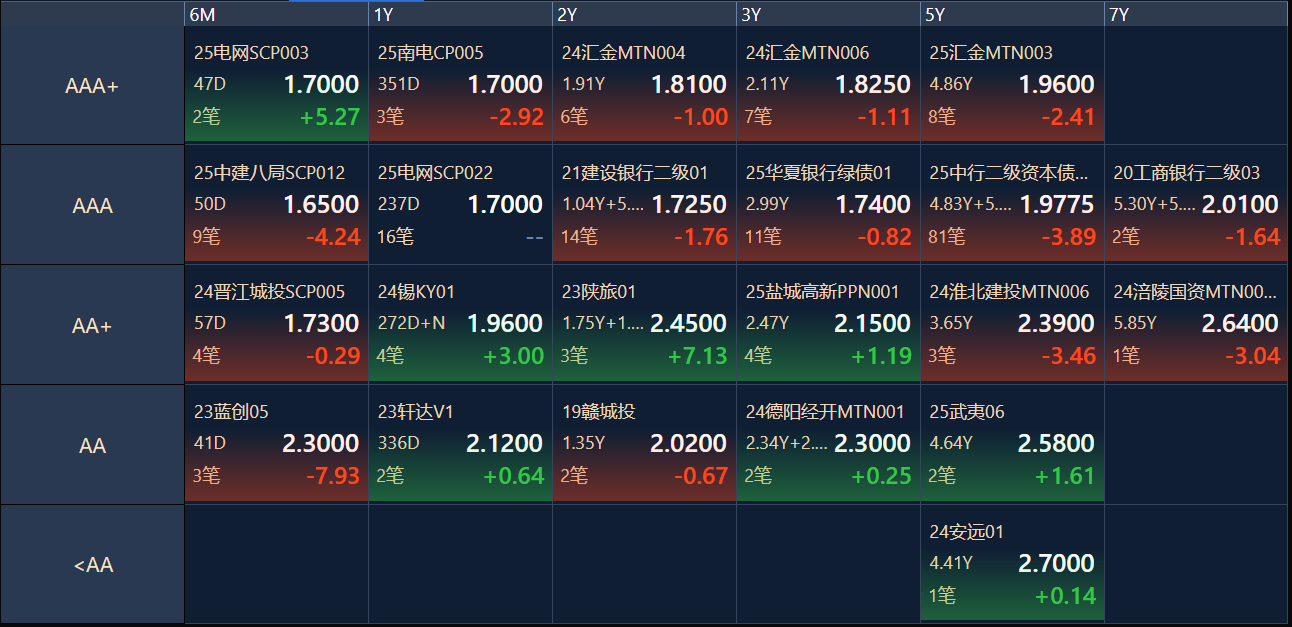Click the 24锡KY01 bond tile
The image size is (1292, 627).
pyautogui.click(x=460, y=324)
